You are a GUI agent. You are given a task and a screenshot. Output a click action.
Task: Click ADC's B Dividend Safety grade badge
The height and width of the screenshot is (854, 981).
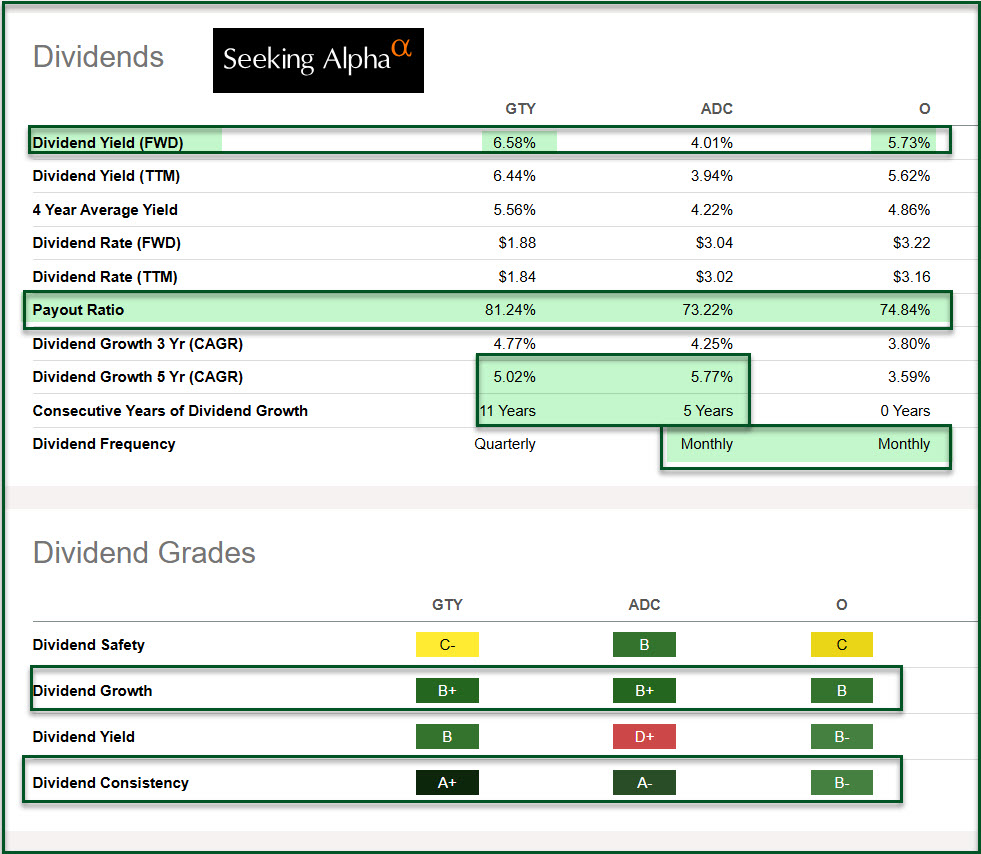644,645
